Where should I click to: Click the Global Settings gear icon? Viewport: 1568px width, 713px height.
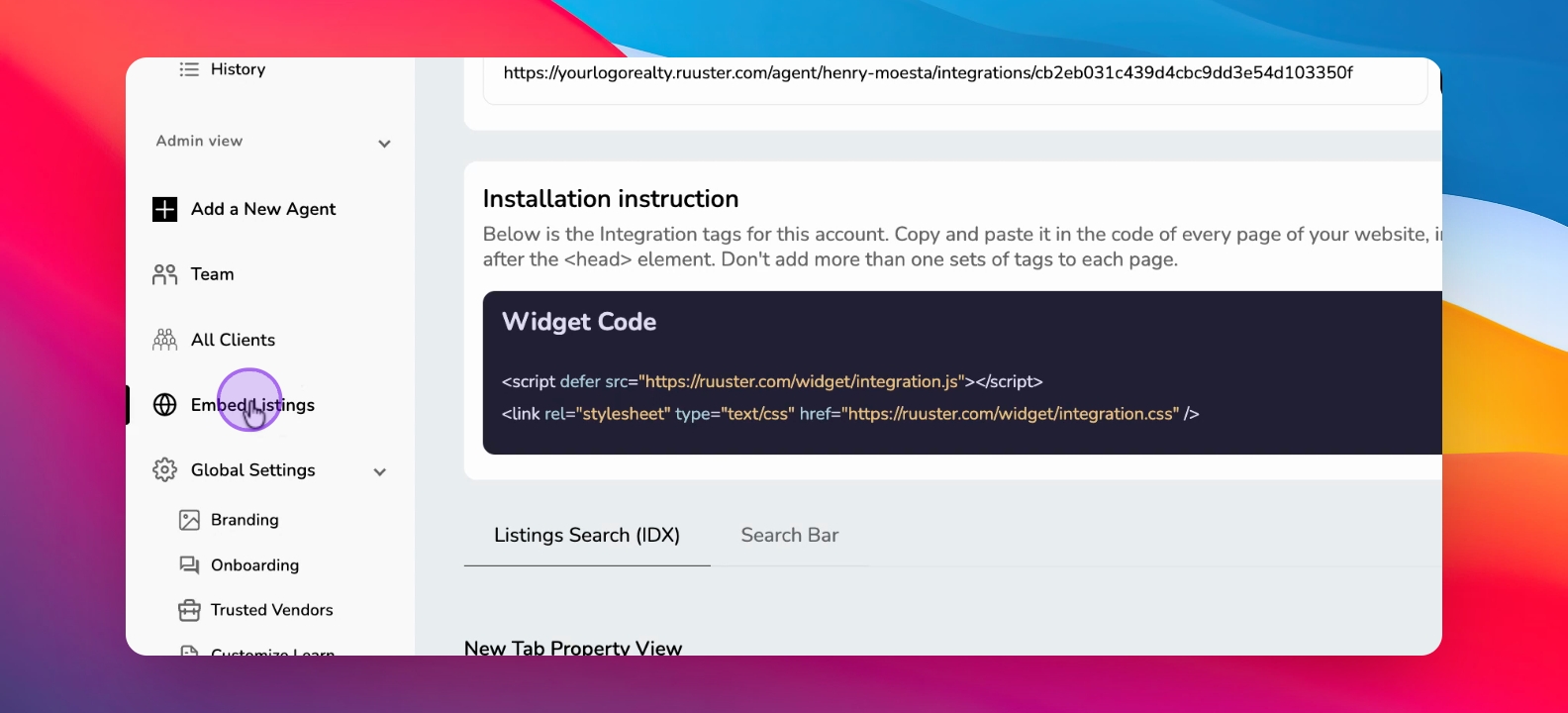click(x=164, y=470)
